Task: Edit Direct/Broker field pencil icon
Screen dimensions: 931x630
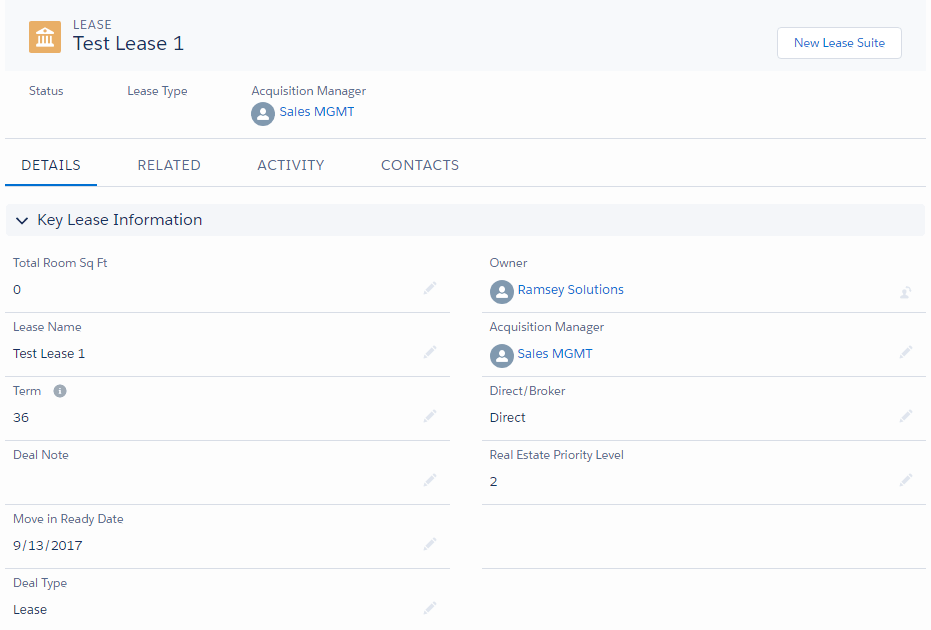Action: [x=905, y=416]
